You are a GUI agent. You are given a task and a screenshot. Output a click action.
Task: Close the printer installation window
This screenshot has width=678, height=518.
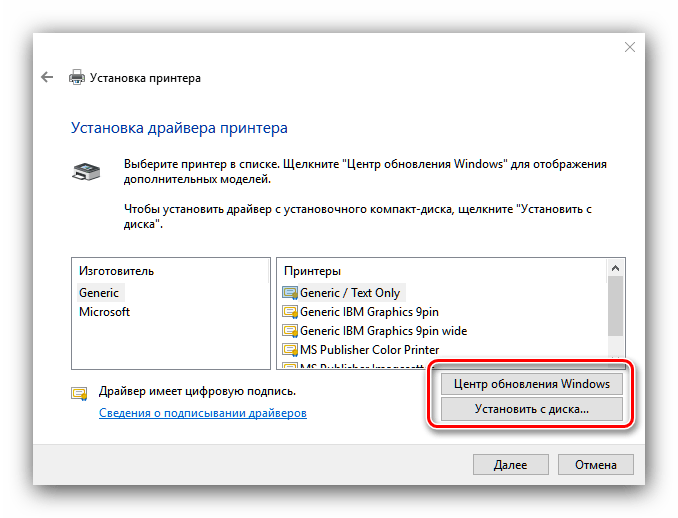tap(629, 47)
